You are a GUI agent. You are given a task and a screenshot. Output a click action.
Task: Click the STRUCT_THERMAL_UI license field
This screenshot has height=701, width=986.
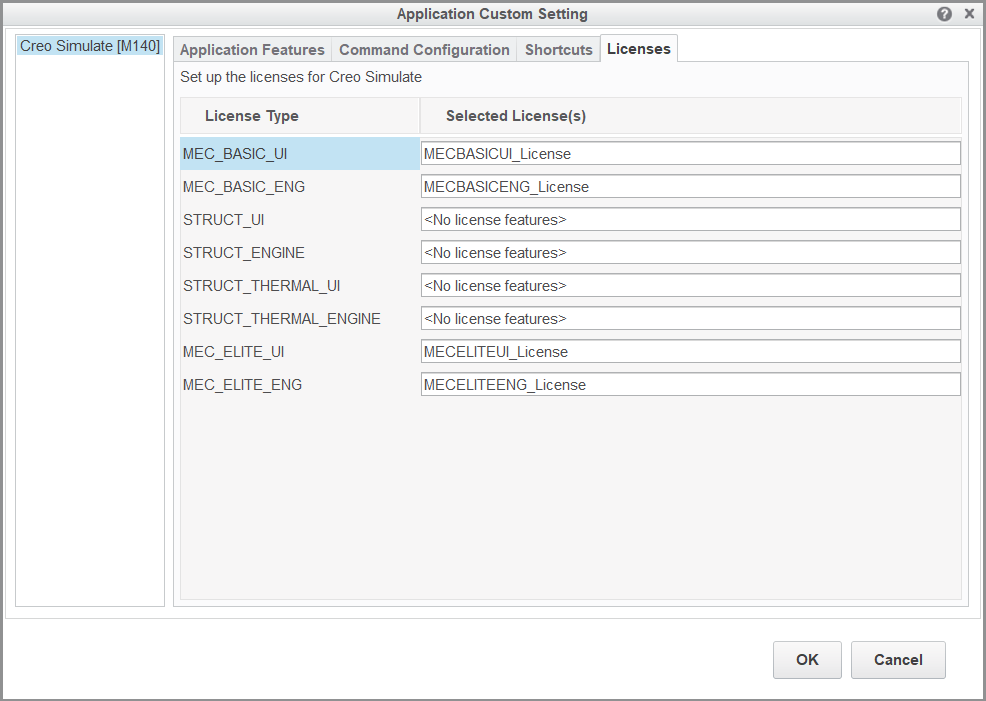(690, 285)
